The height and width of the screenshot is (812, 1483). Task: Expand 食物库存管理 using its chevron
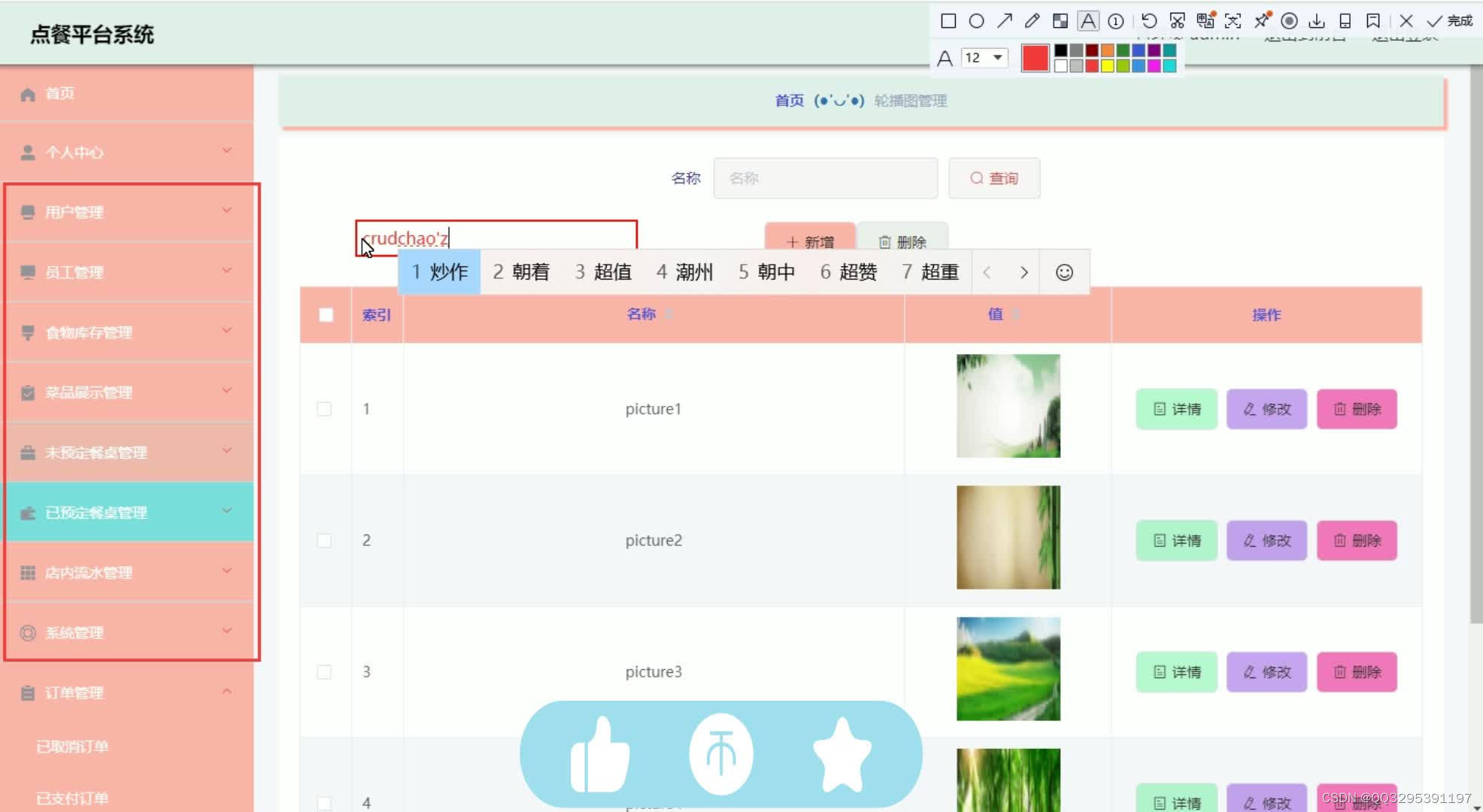tap(226, 331)
